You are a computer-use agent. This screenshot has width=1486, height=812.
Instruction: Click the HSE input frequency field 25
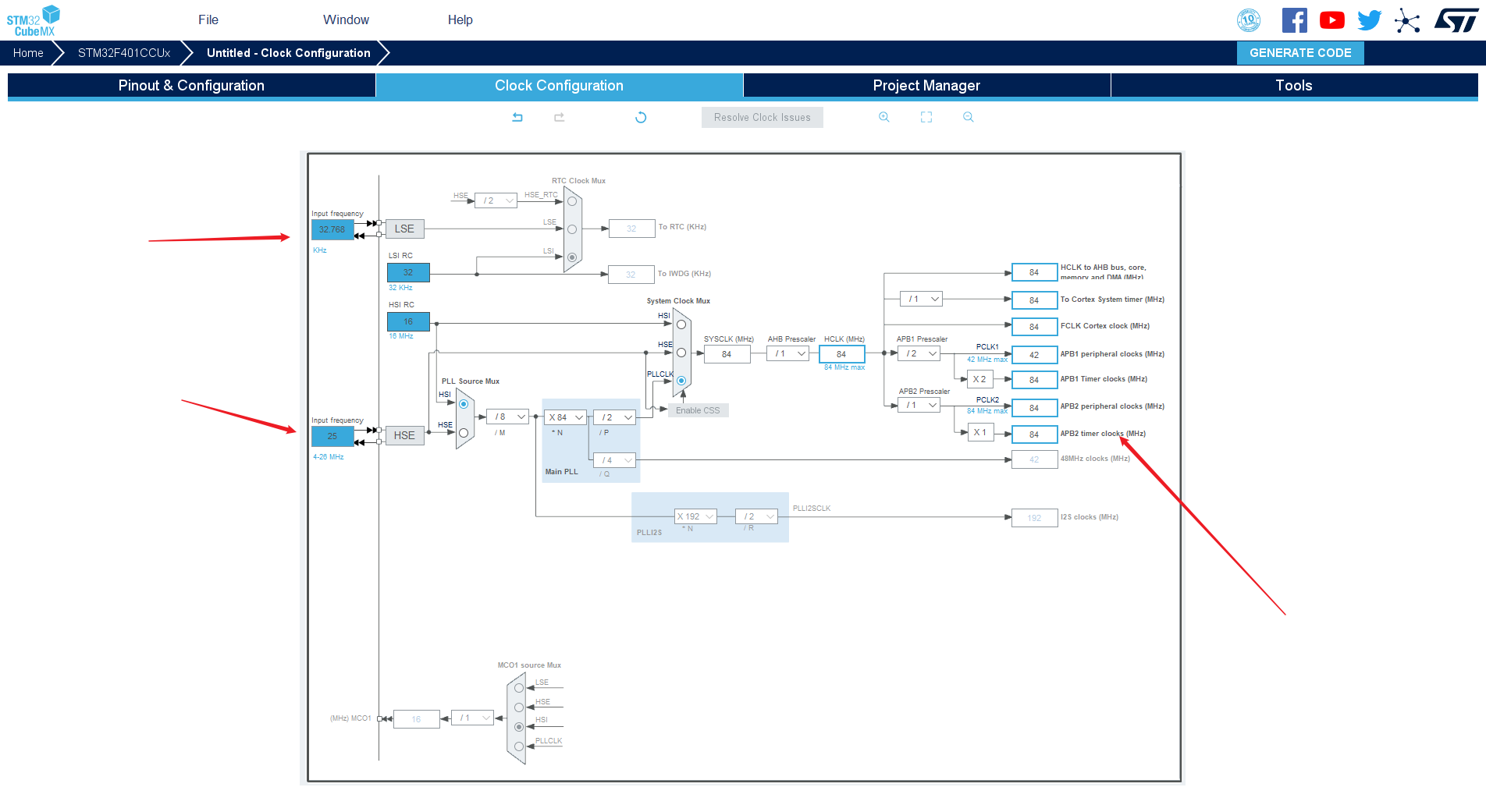click(x=332, y=436)
